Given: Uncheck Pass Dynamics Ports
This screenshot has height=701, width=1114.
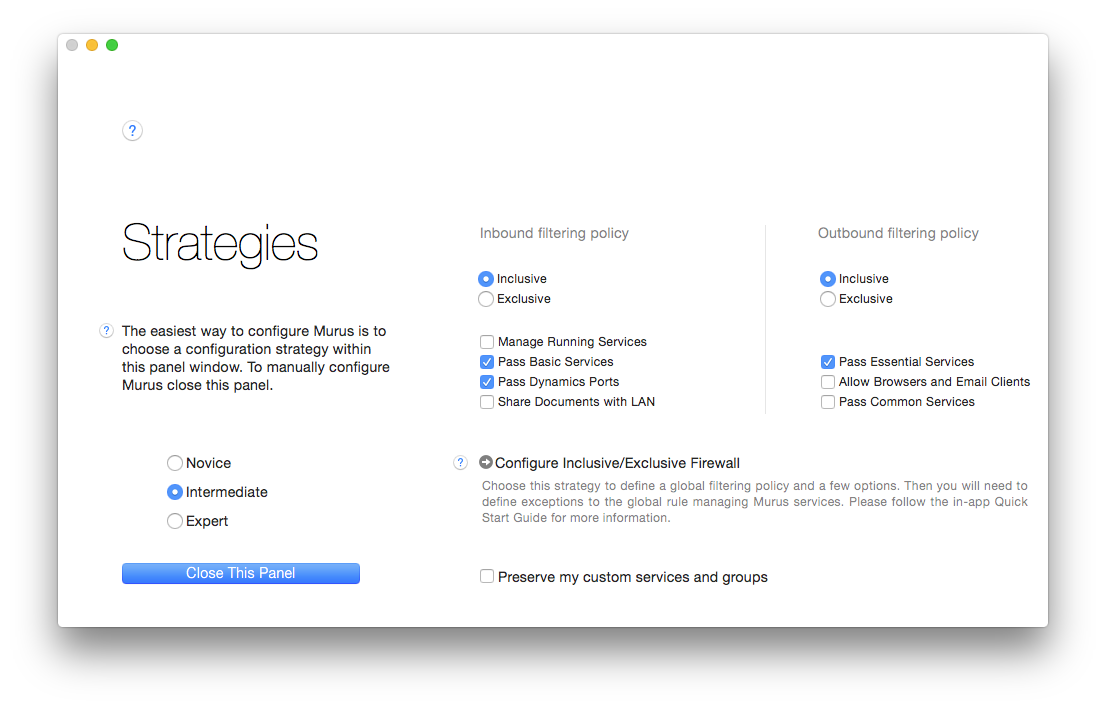Looking at the screenshot, I should click(x=487, y=382).
